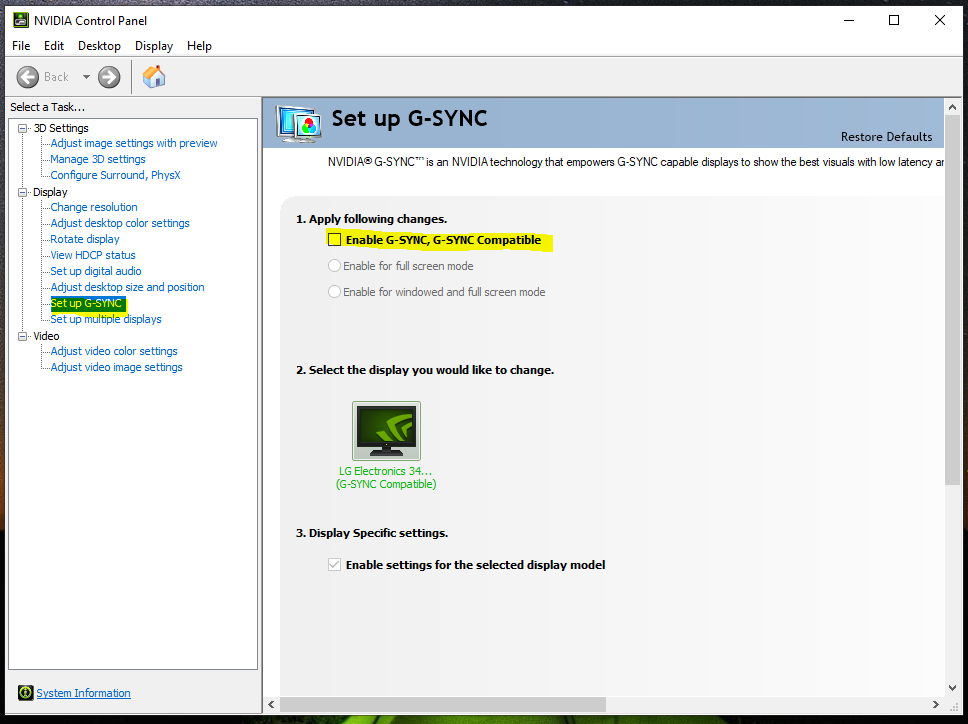Select Enable for windowed and full screen mode

click(334, 292)
